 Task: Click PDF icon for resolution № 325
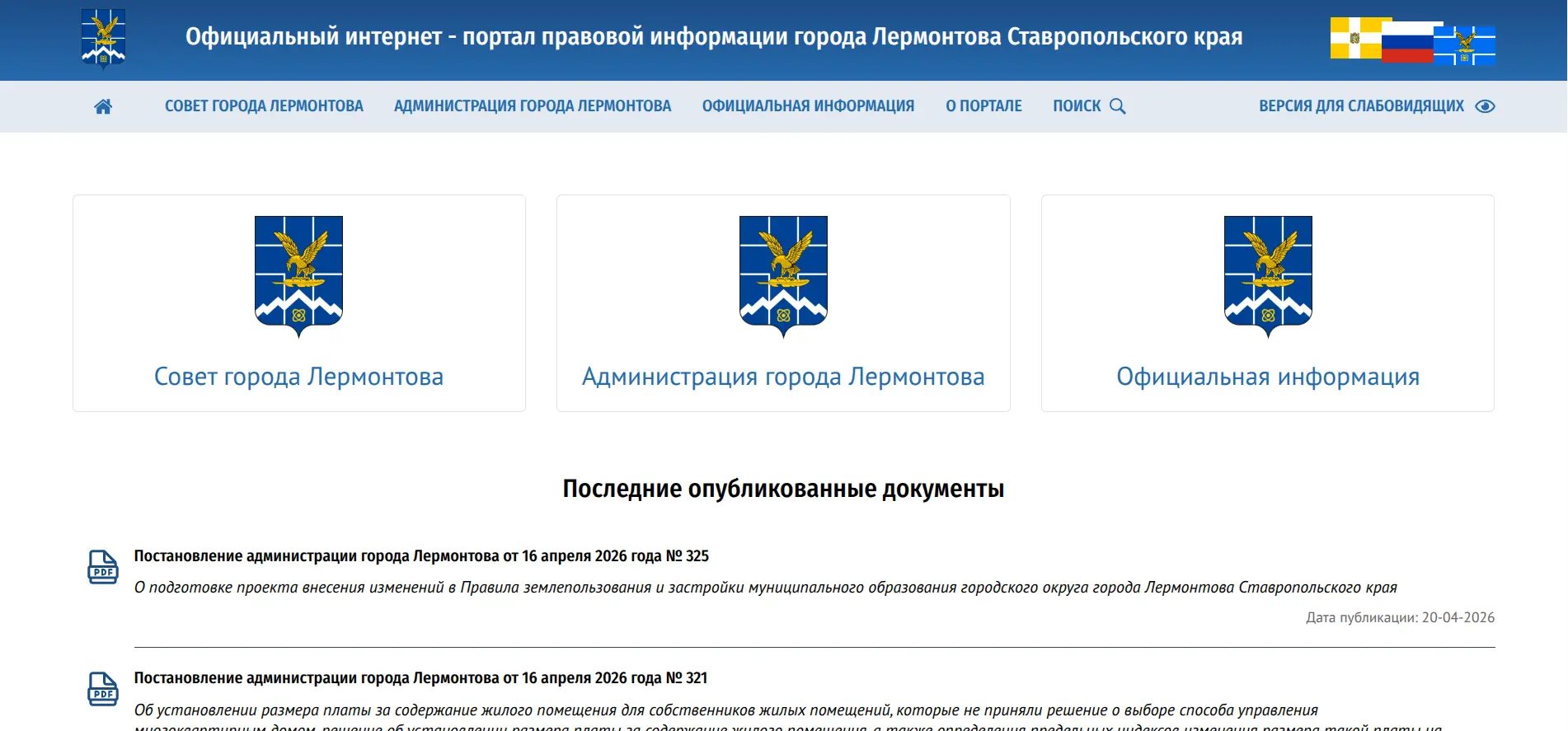click(103, 567)
